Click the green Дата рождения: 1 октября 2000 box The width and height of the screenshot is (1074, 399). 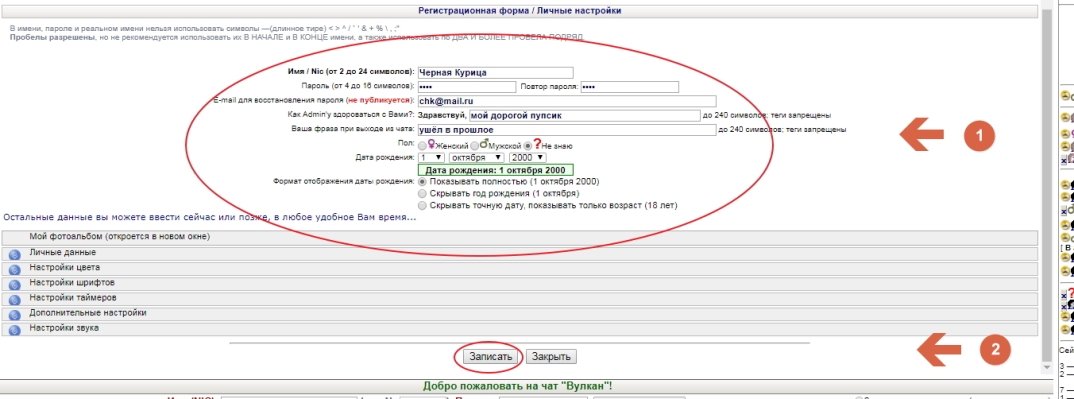[496, 170]
